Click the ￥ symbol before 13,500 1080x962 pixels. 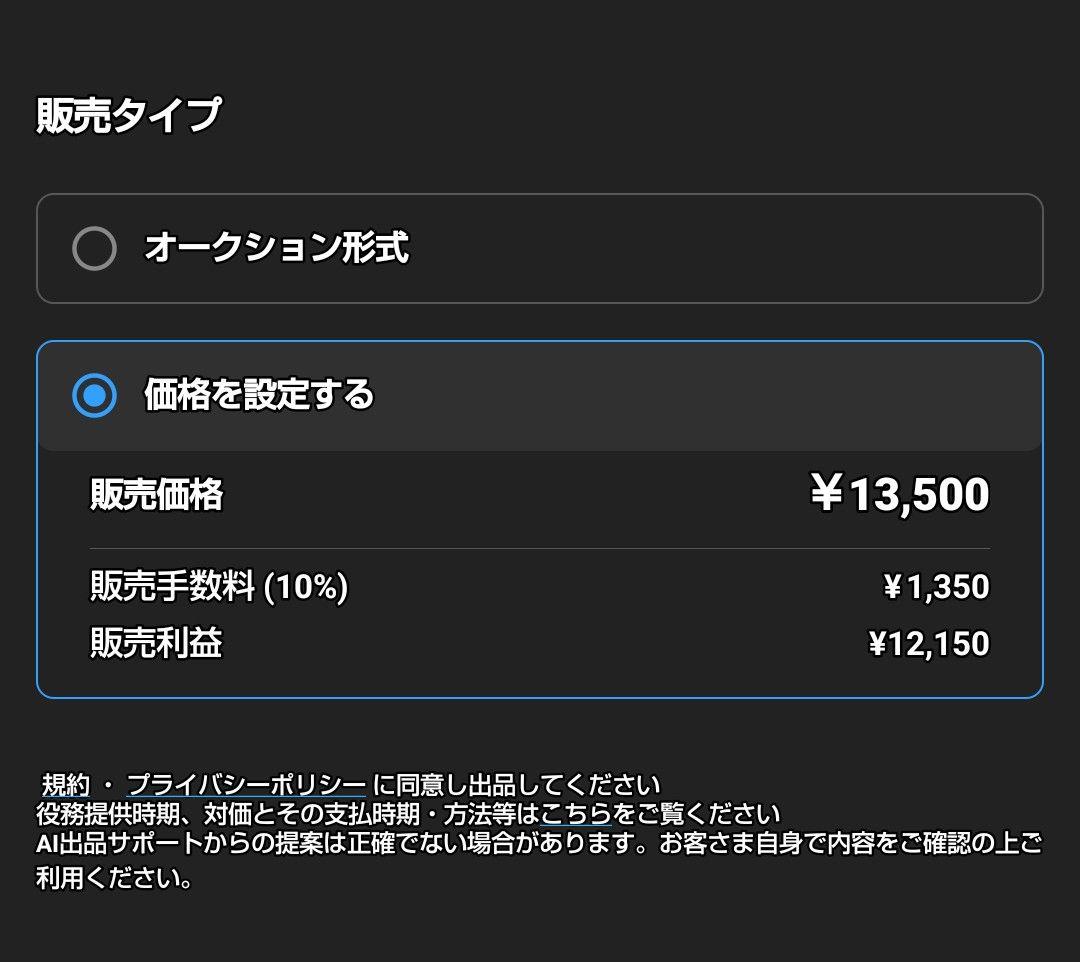pos(827,495)
